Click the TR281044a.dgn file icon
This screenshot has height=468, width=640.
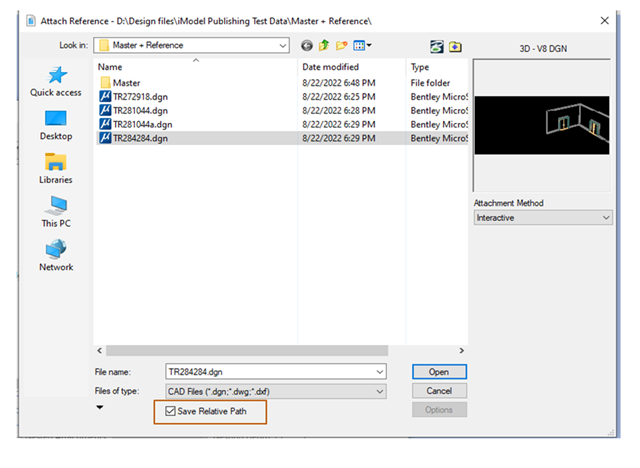pos(105,124)
